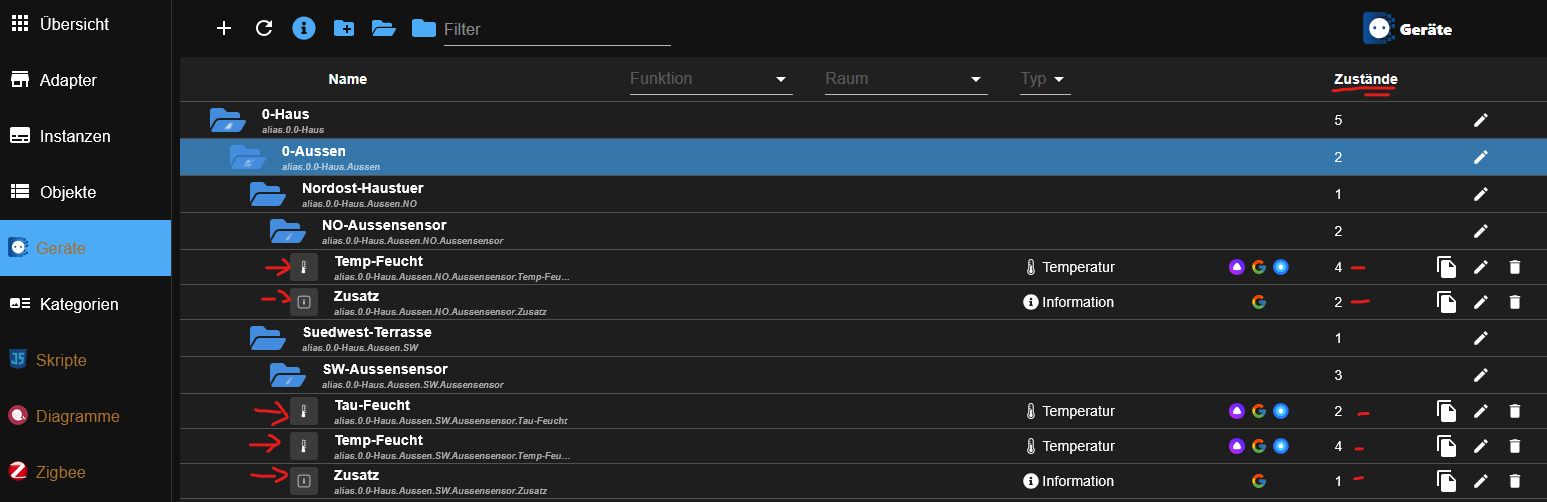Image resolution: width=1547 pixels, height=502 pixels.
Task: Click the Name column header
Action: (348, 79)
